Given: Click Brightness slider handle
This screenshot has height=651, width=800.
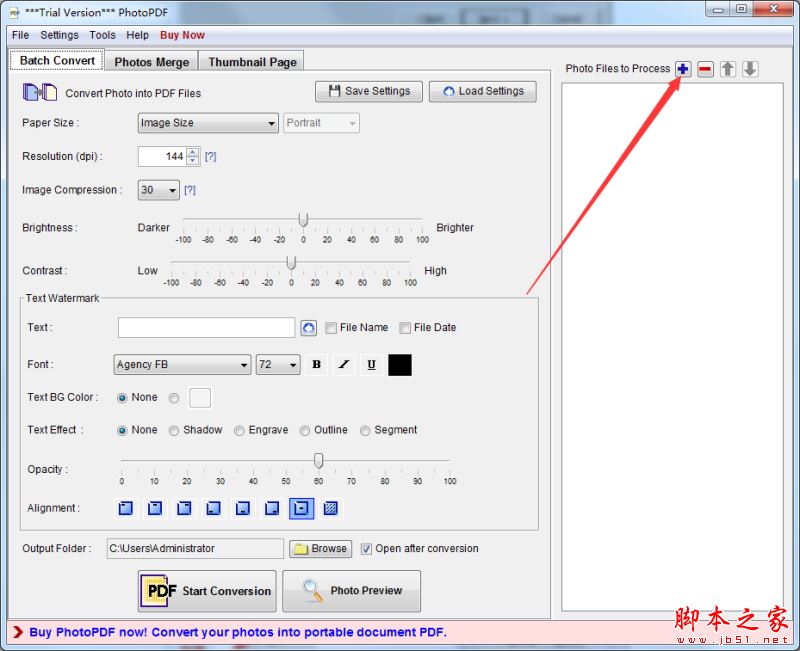Looking at the screenshot, I should coord(303,220).
